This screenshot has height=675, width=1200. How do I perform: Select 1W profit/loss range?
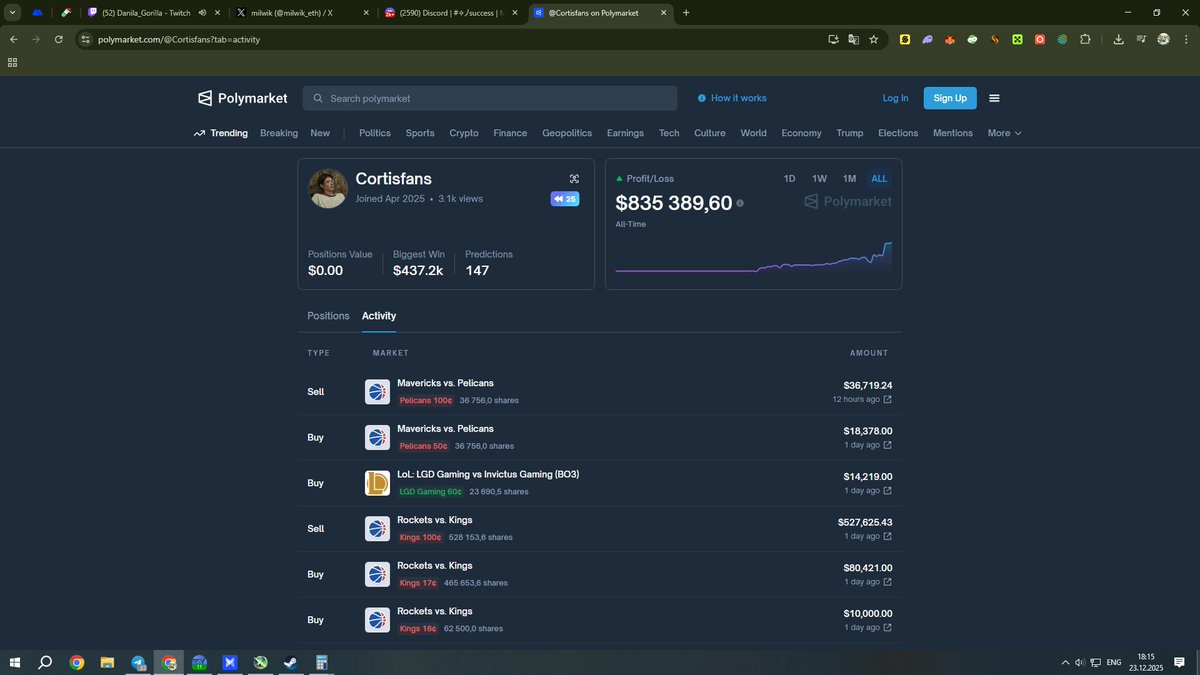(x=819, y=179)
